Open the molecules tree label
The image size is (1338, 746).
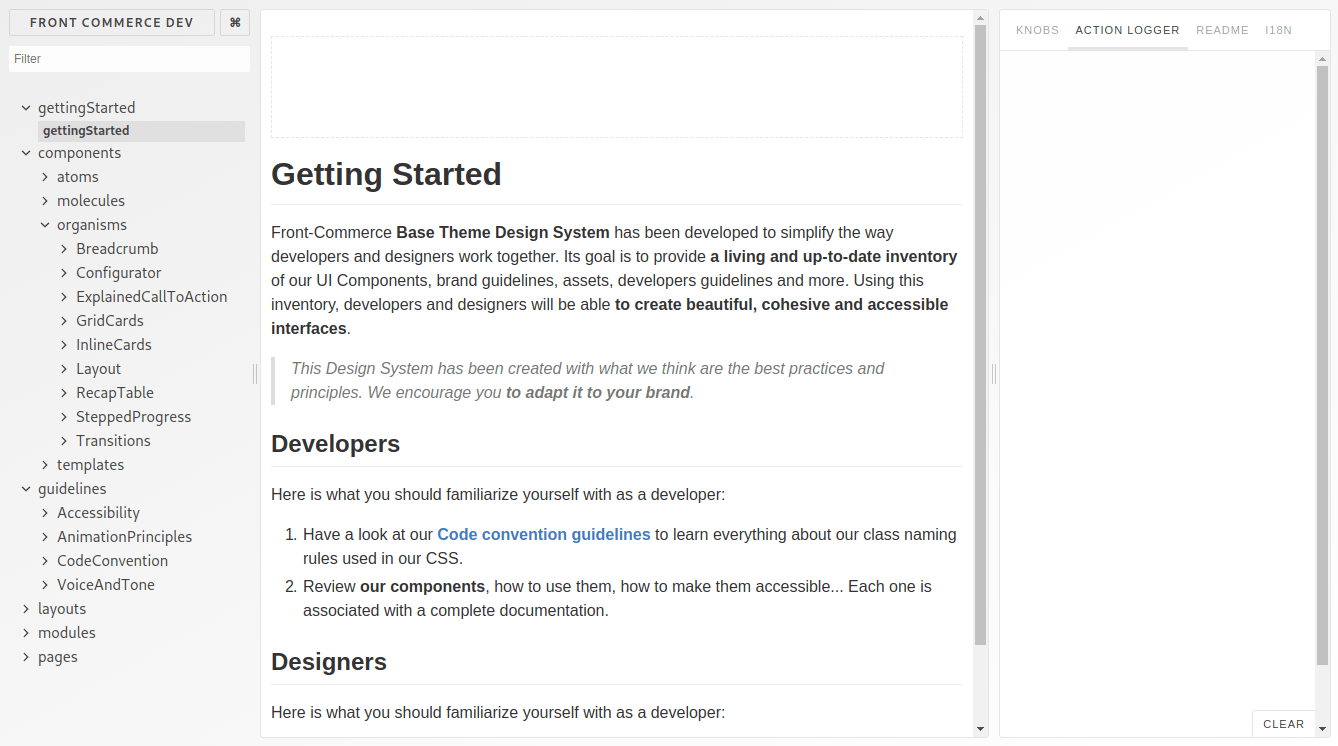(91, 201)
